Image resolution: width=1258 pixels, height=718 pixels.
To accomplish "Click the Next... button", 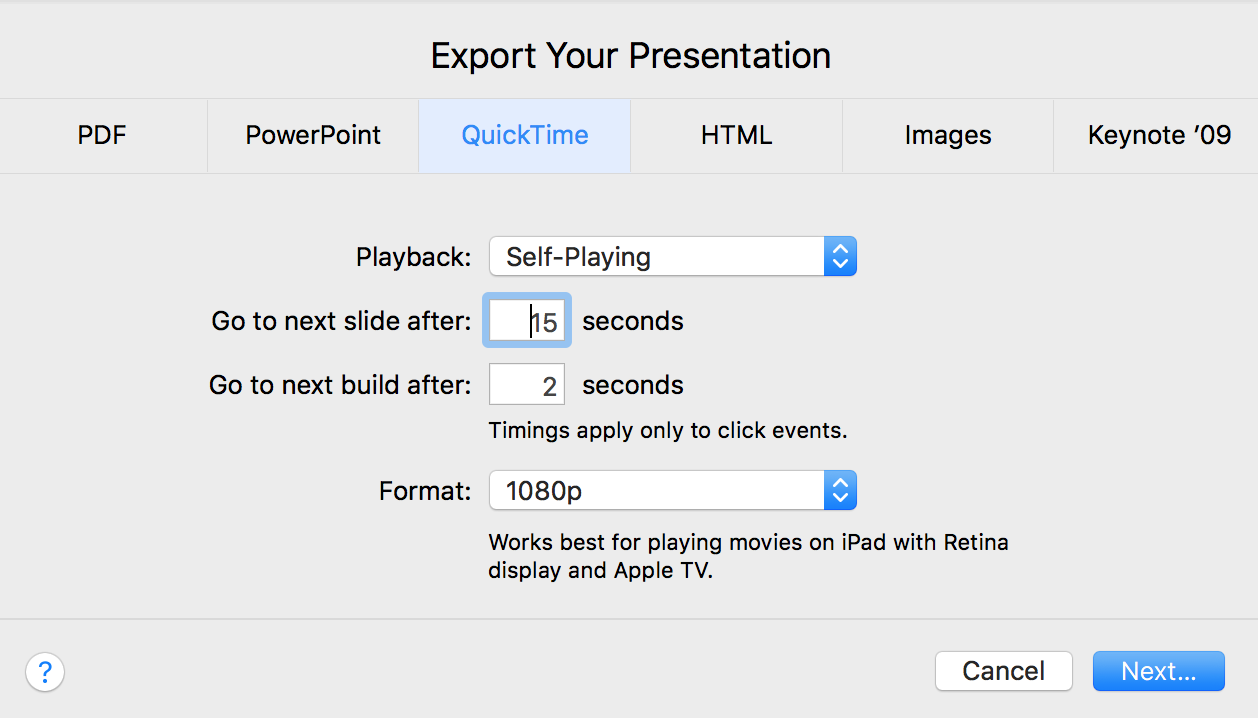I will click(x=1159, y=671).
